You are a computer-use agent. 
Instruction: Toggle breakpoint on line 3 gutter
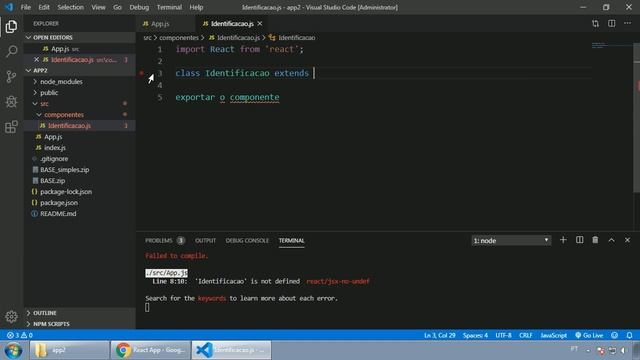142,73
